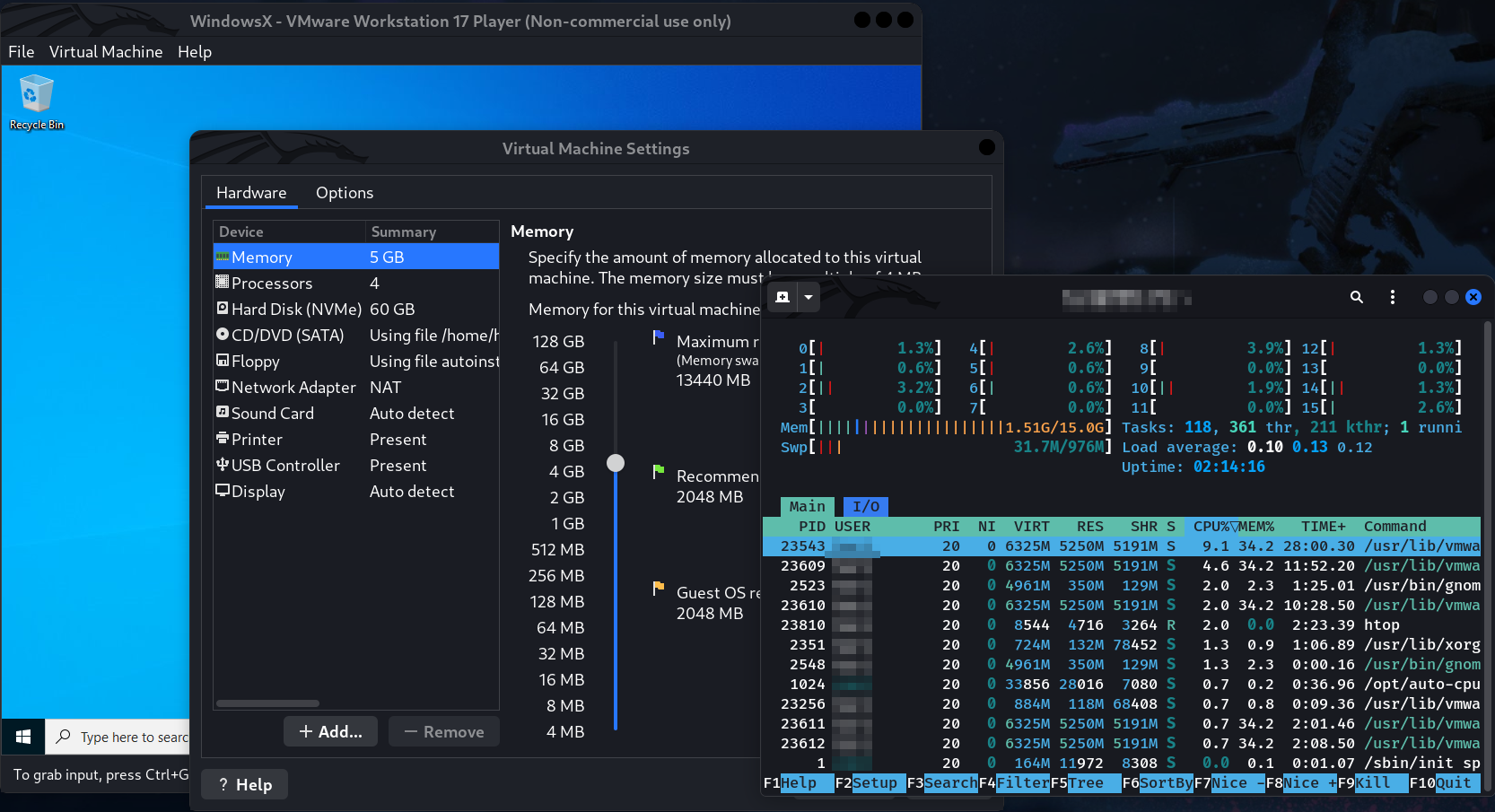The image size is (1495, 812).
Task: Click the green Recommended memory flag
Action: [x=658, y=472]
